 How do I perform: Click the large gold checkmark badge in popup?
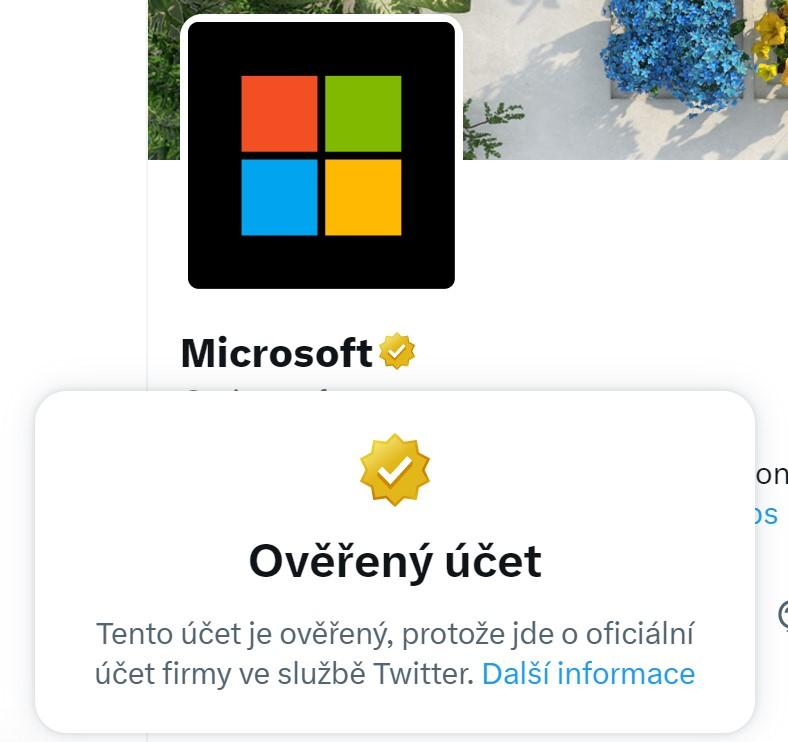[395, 470]
